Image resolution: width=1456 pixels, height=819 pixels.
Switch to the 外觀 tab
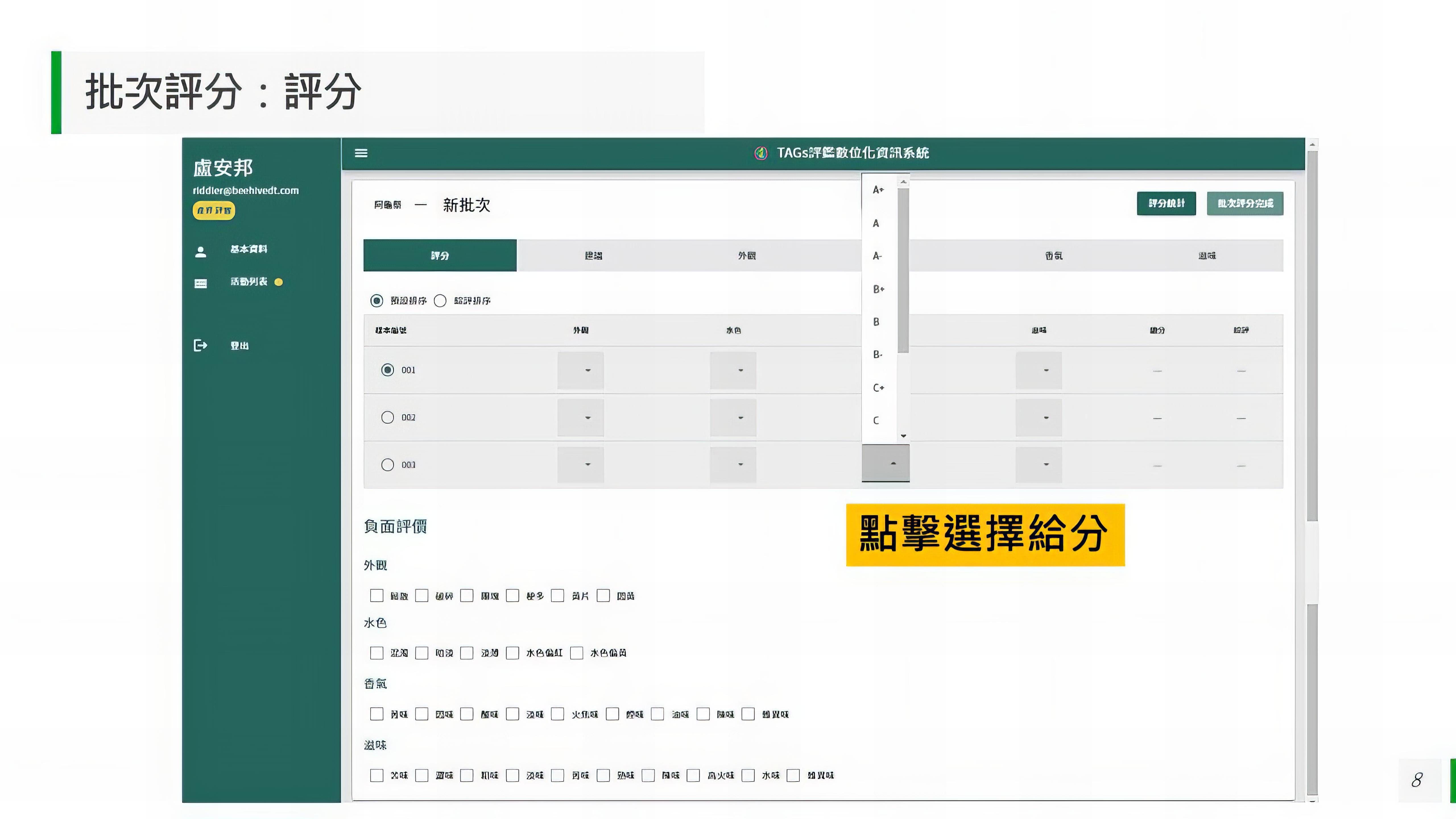[747, 255]
